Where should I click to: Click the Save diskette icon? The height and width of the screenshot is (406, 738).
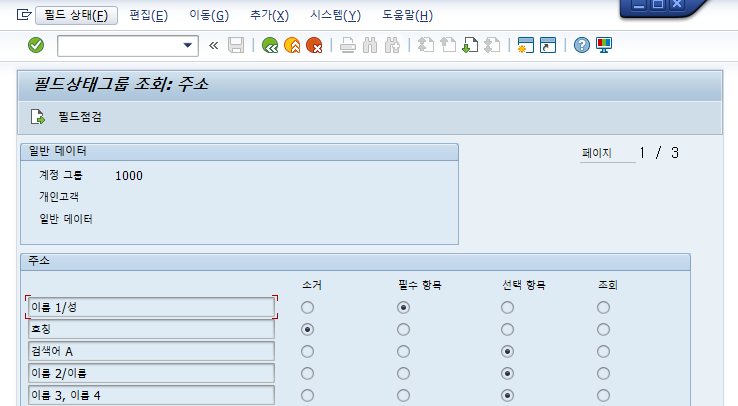point(236,46)
